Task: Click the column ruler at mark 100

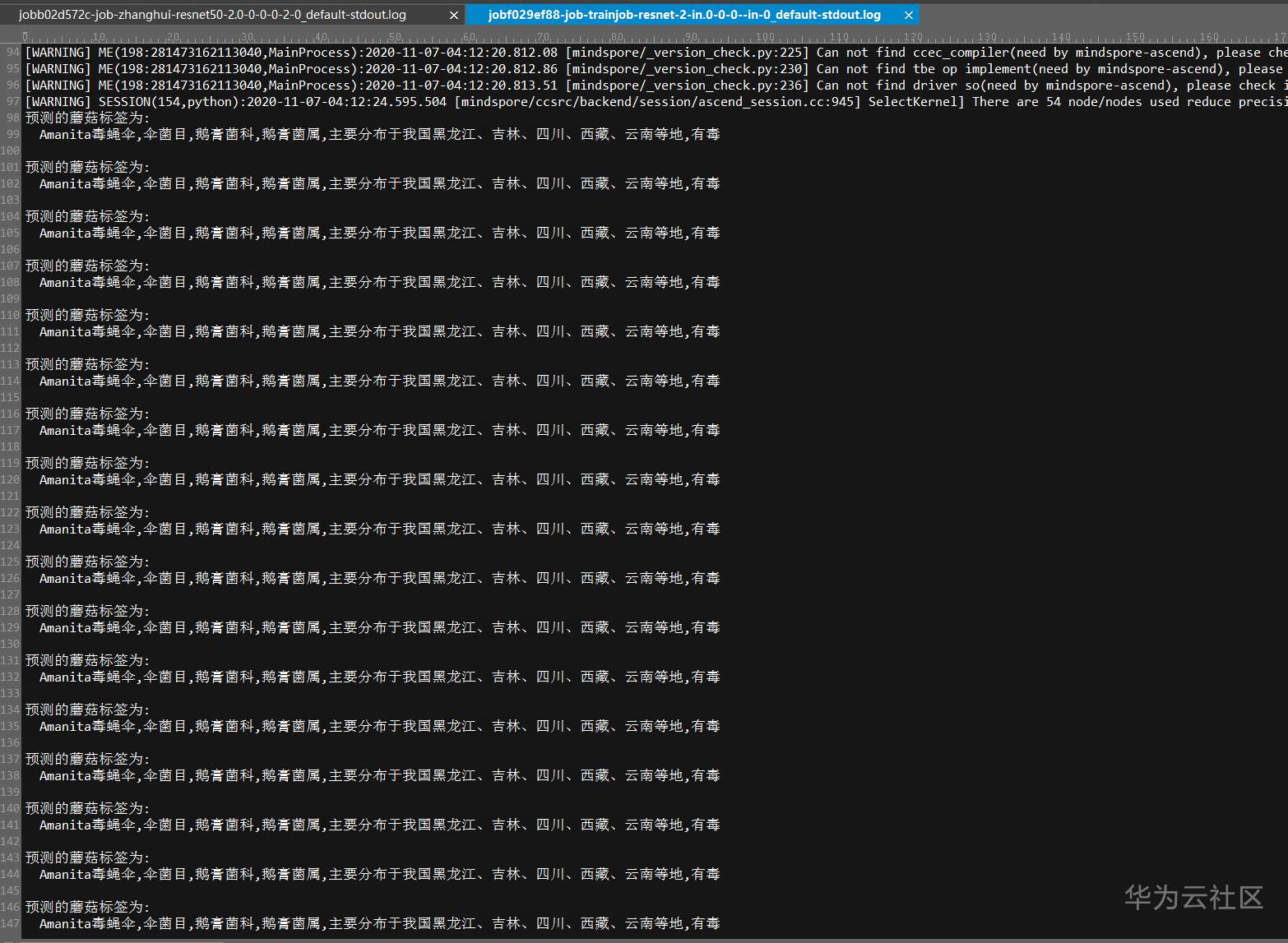Action: coord(765,37)
